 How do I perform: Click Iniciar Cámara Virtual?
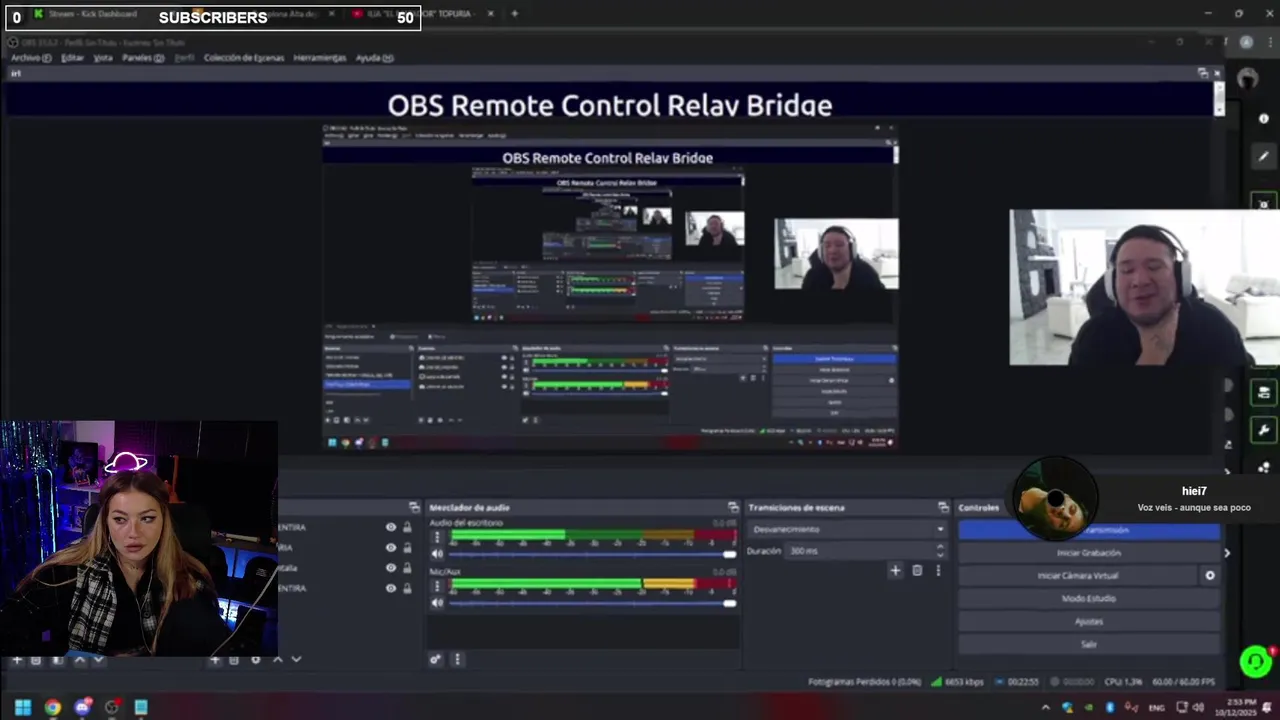[x=1078, y=576]
